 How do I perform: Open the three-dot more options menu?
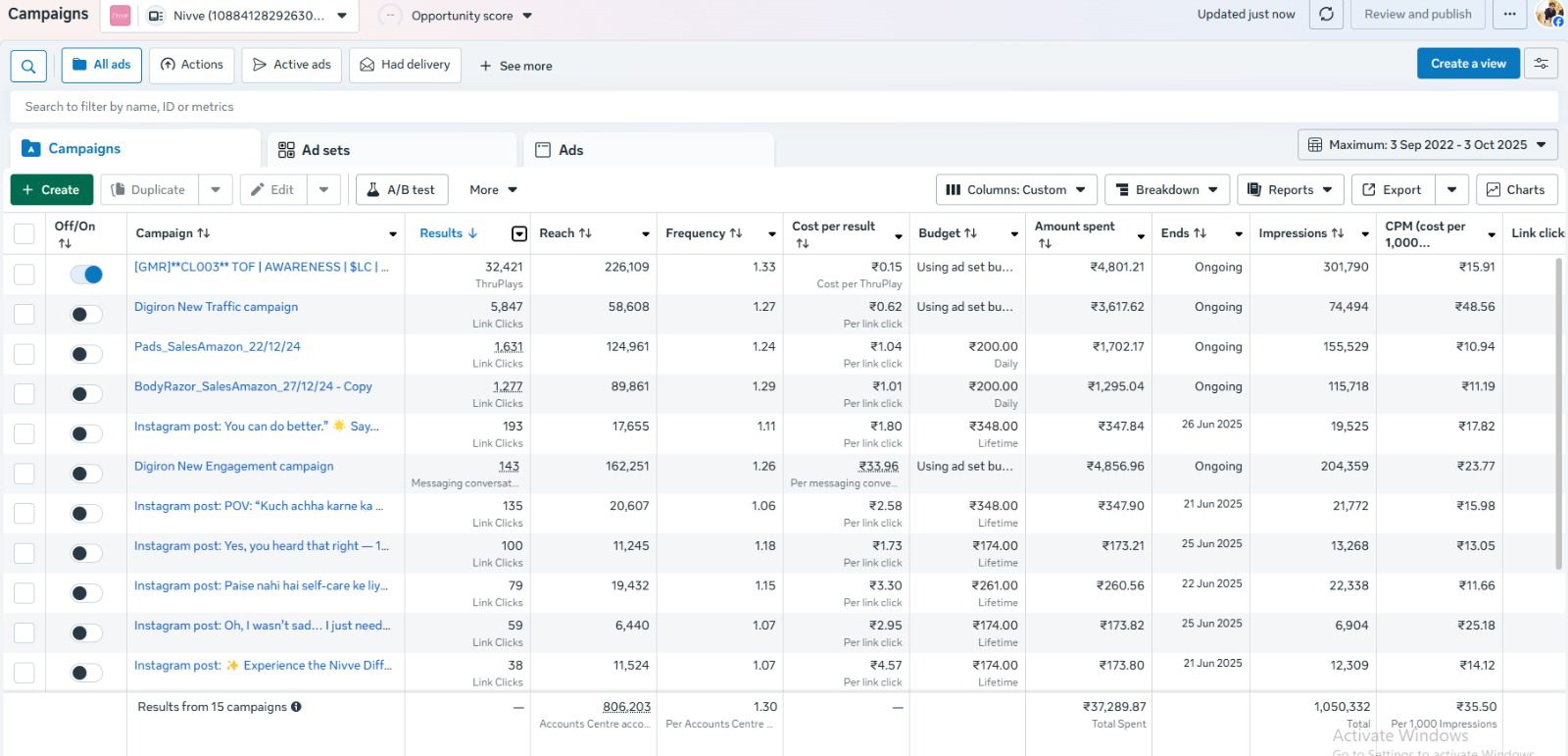(x=1509, y=15)
